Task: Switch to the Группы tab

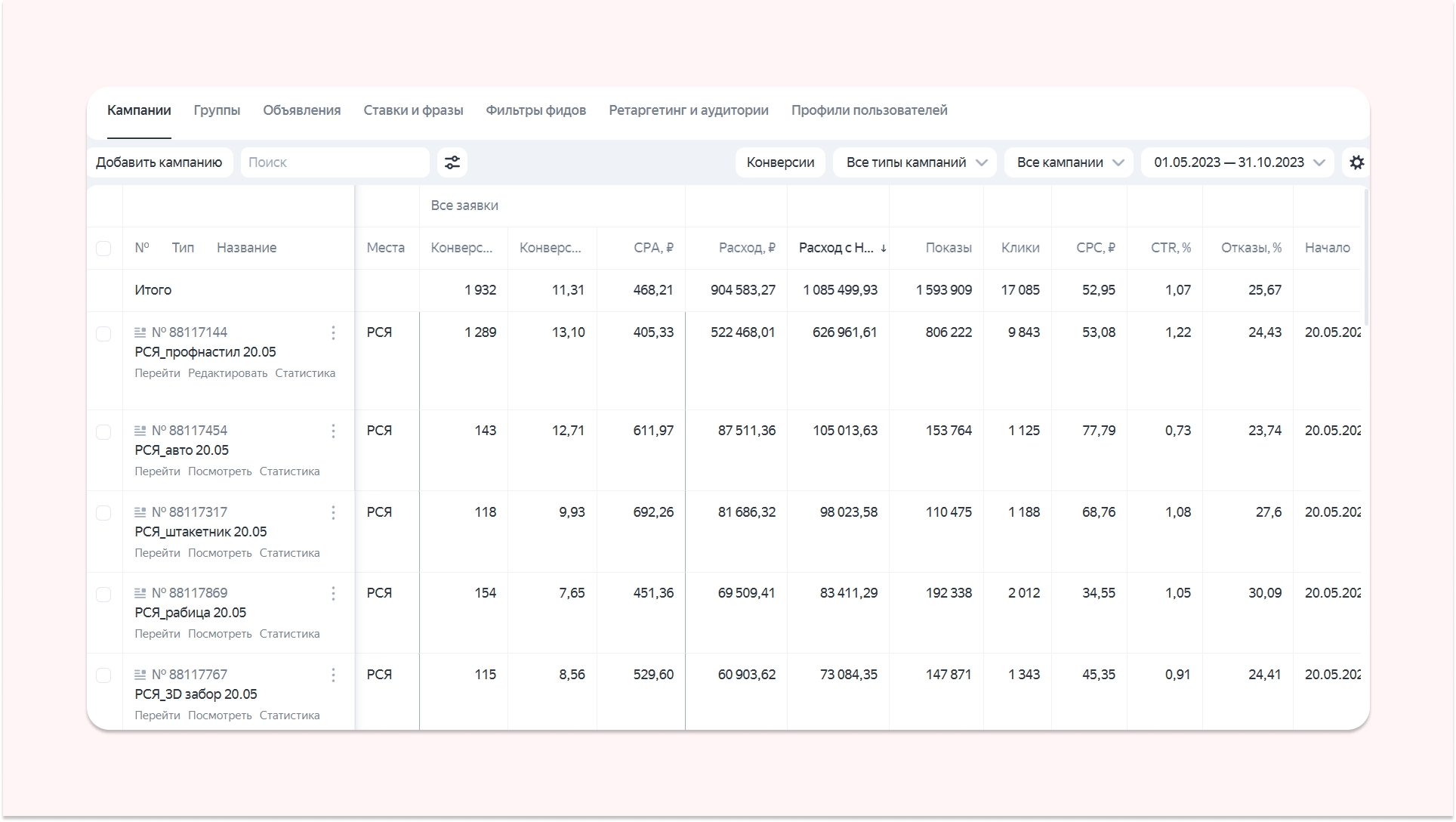Action: 217,110
